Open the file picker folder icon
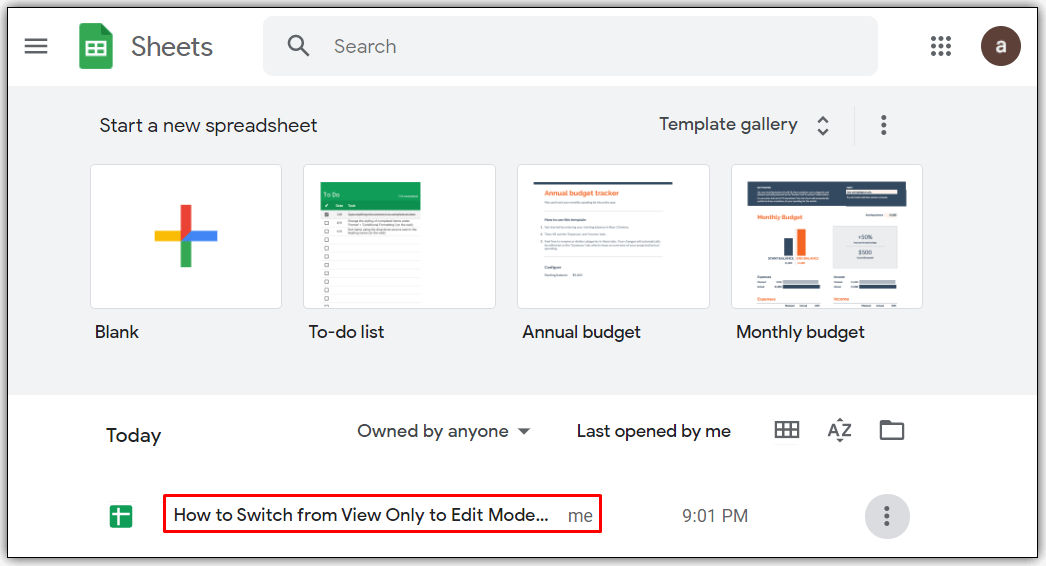Image resolution: width=1046 pixels, height=566 pixels. coord(891,430)
